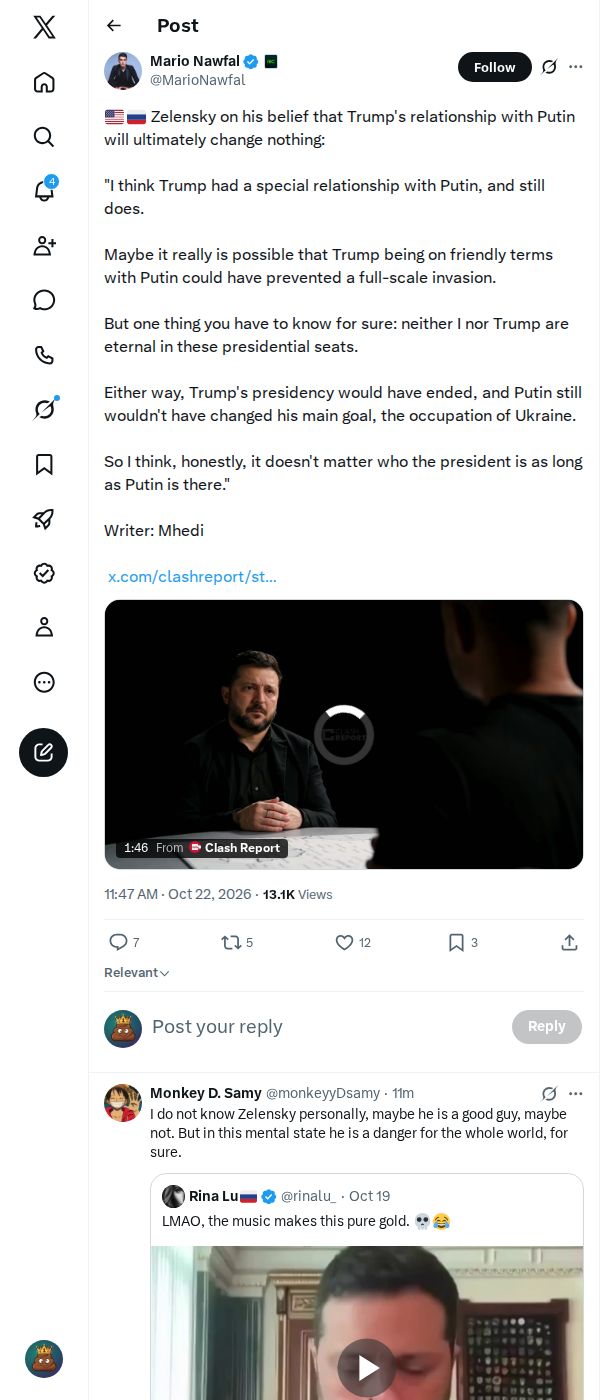Open Profile in the sidebar
Viewport: 600px width, 1400px height.
click(44, 627)
